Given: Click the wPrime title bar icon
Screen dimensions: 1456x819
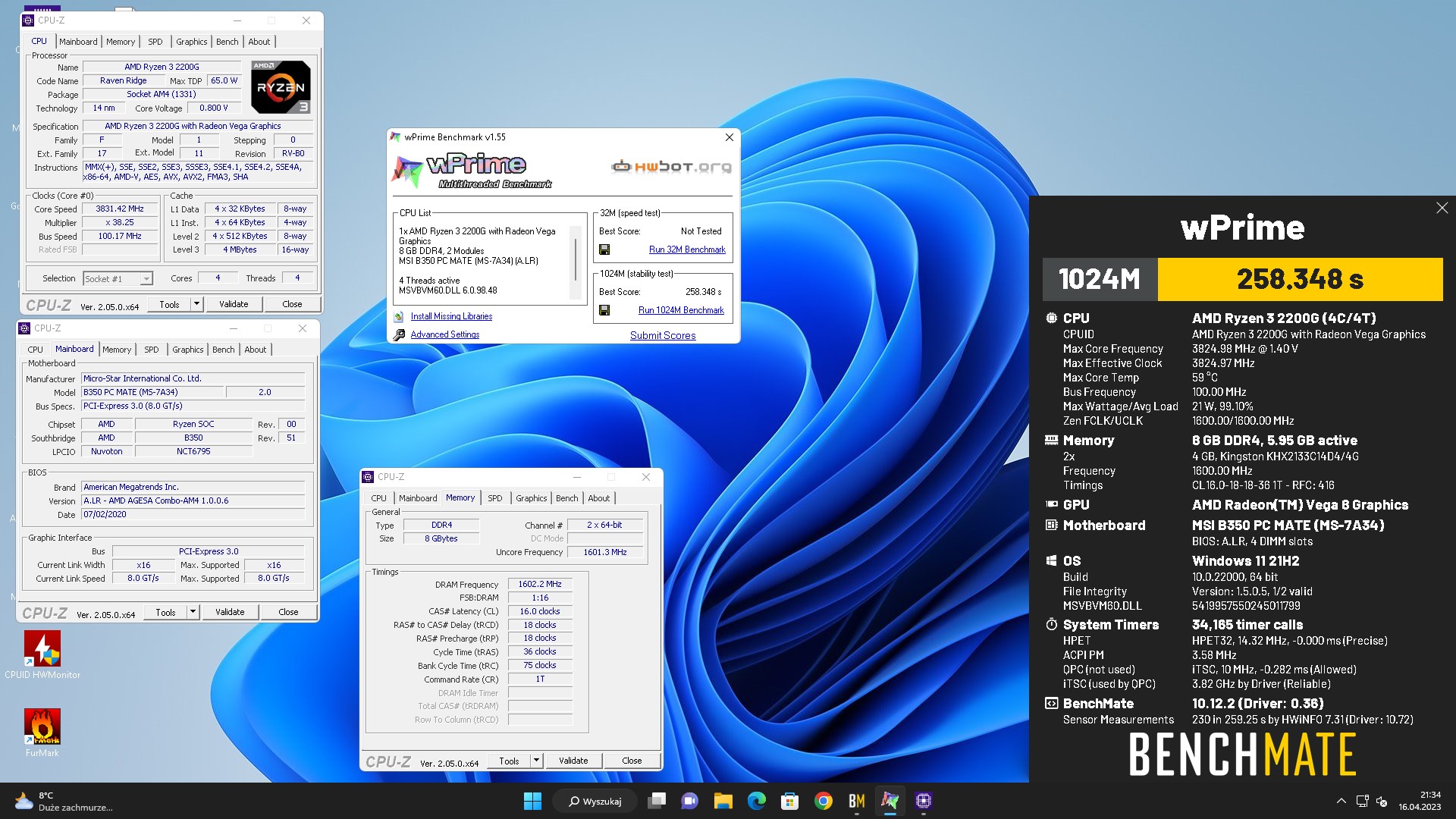Looking at the screenshot, I should [x=394, y=137].
